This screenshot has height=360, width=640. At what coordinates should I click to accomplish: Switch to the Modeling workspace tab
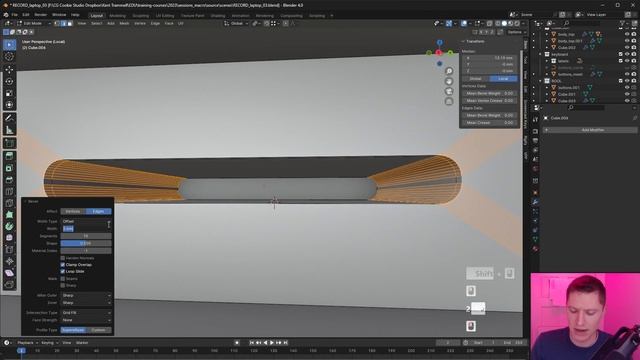[117, 16]
